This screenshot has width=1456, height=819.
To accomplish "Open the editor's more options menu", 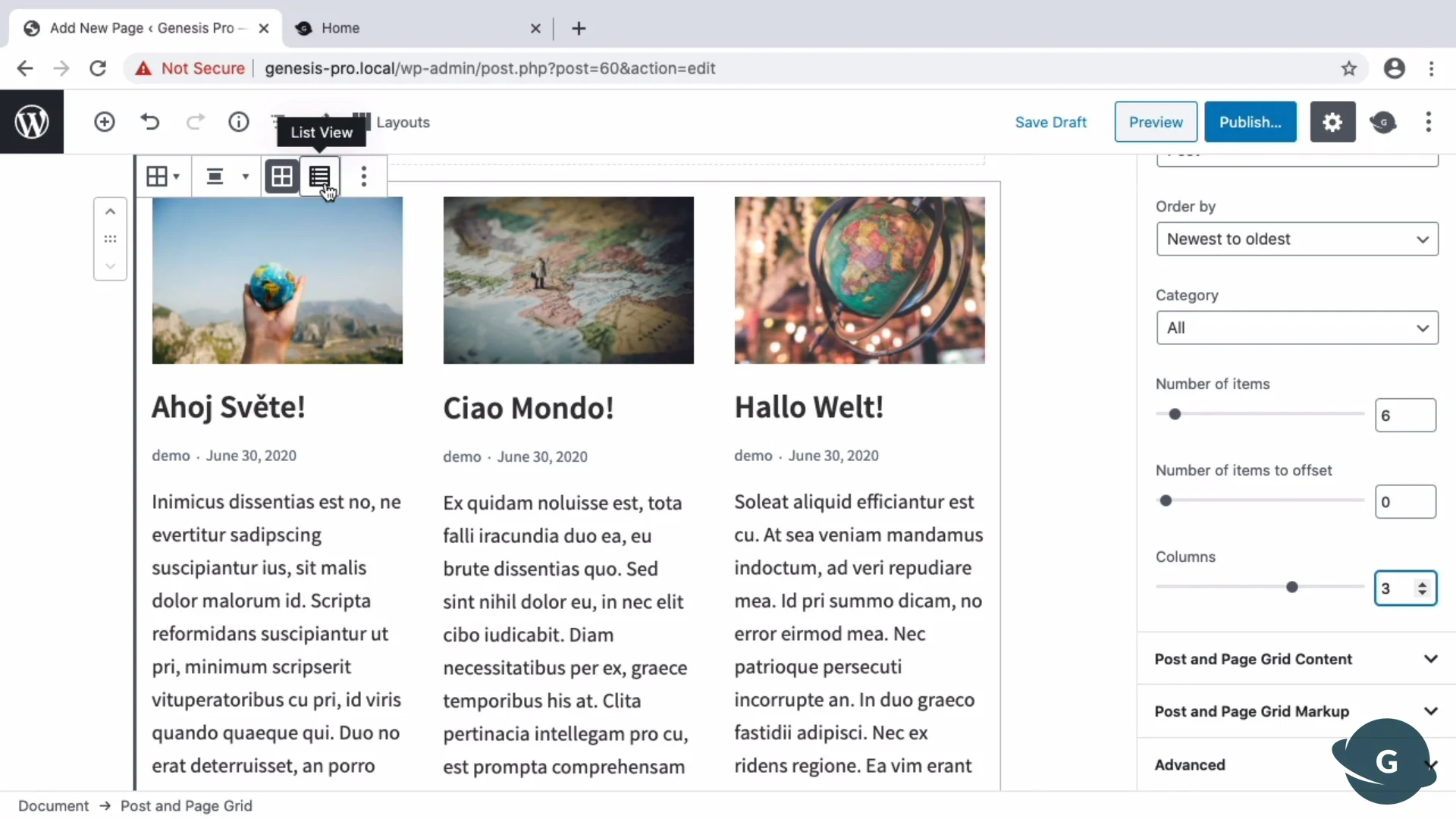I will 1429,122.
